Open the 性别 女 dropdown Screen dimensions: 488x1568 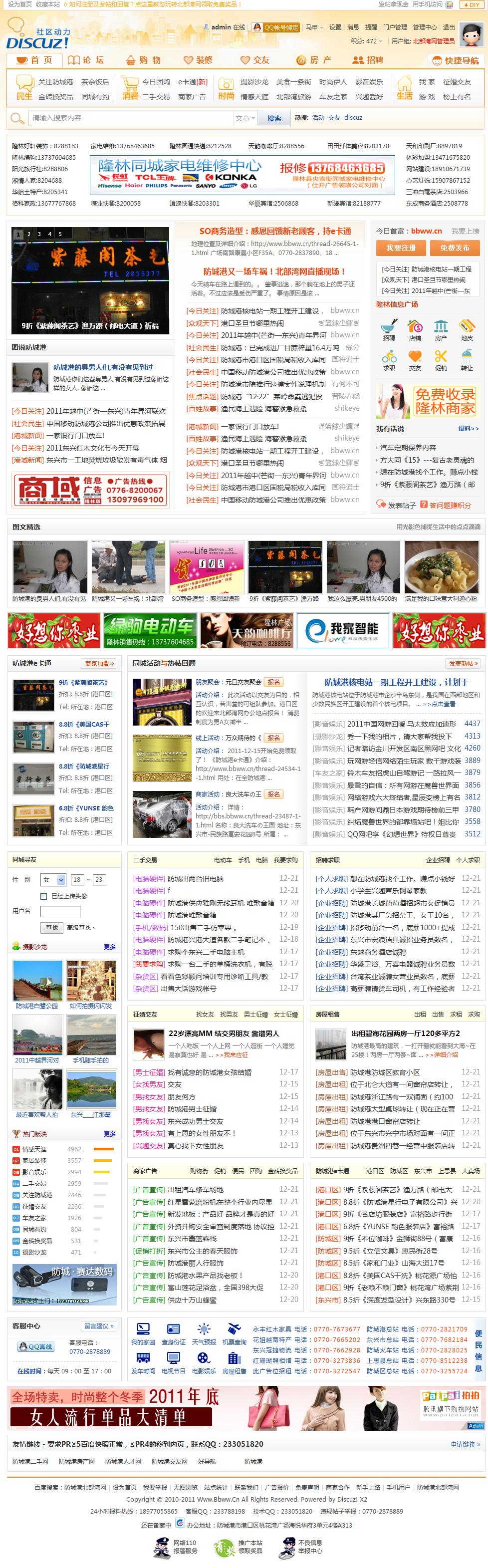coord(53,879)
